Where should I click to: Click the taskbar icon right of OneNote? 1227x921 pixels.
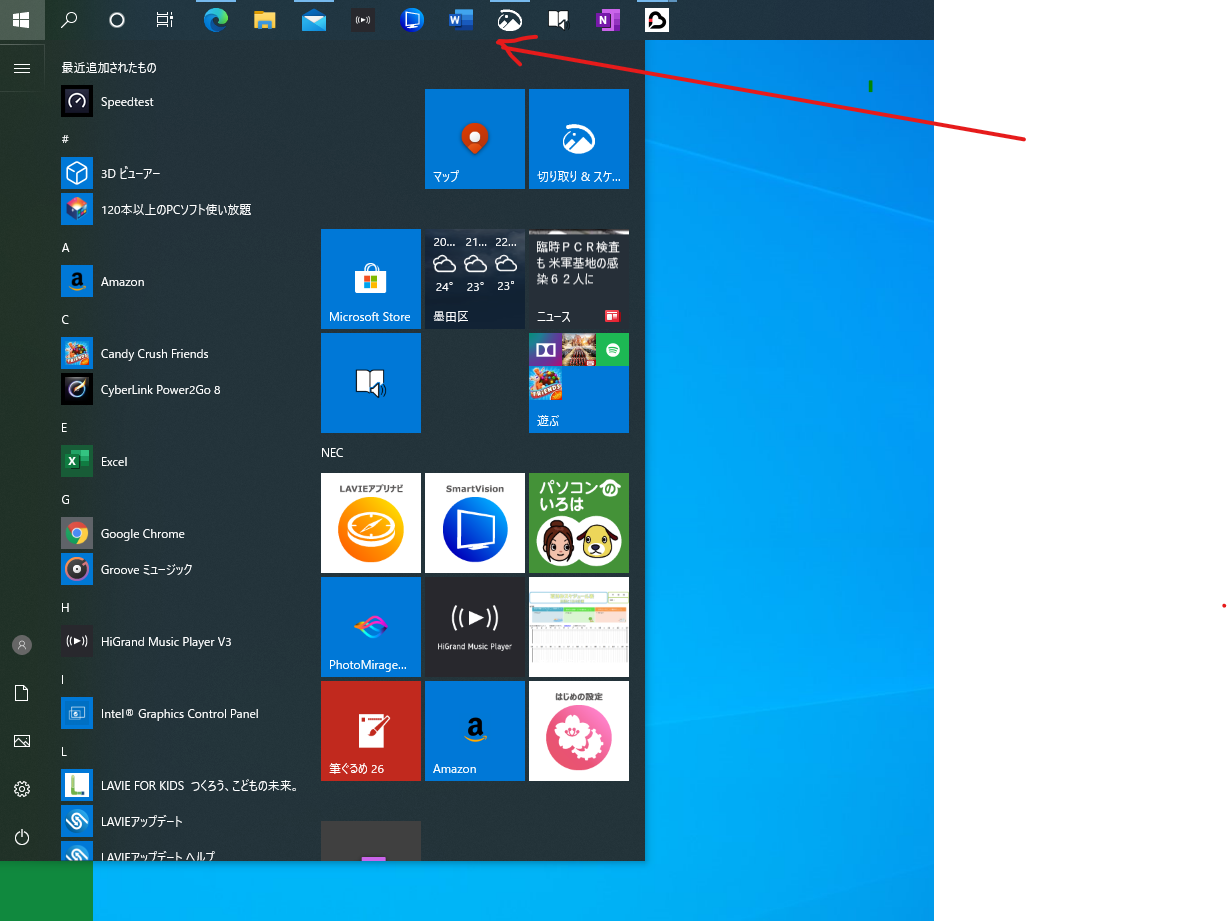tap(657, 20)
